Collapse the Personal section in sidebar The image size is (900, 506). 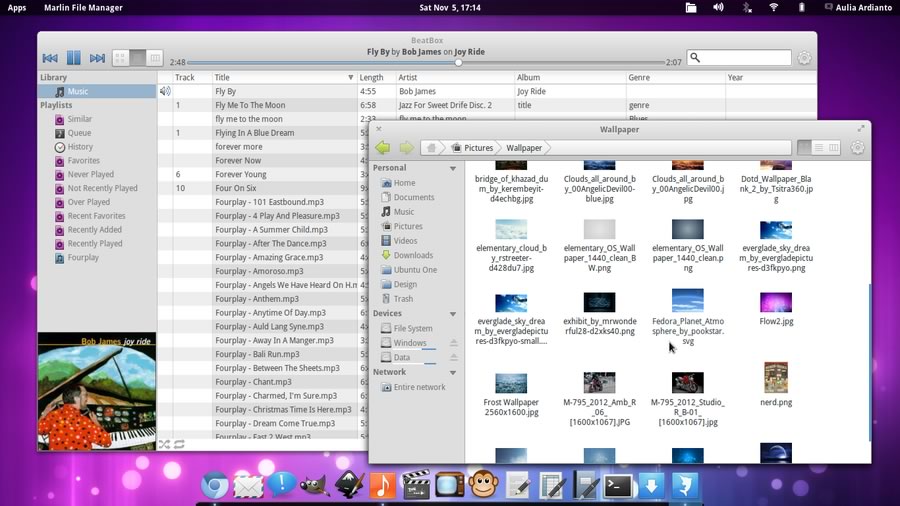click(453, 169)
